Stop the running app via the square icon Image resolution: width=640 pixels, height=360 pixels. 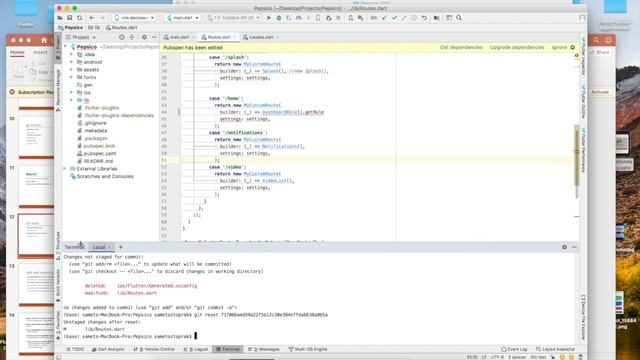pyautogui.click(x=338, y=18)
